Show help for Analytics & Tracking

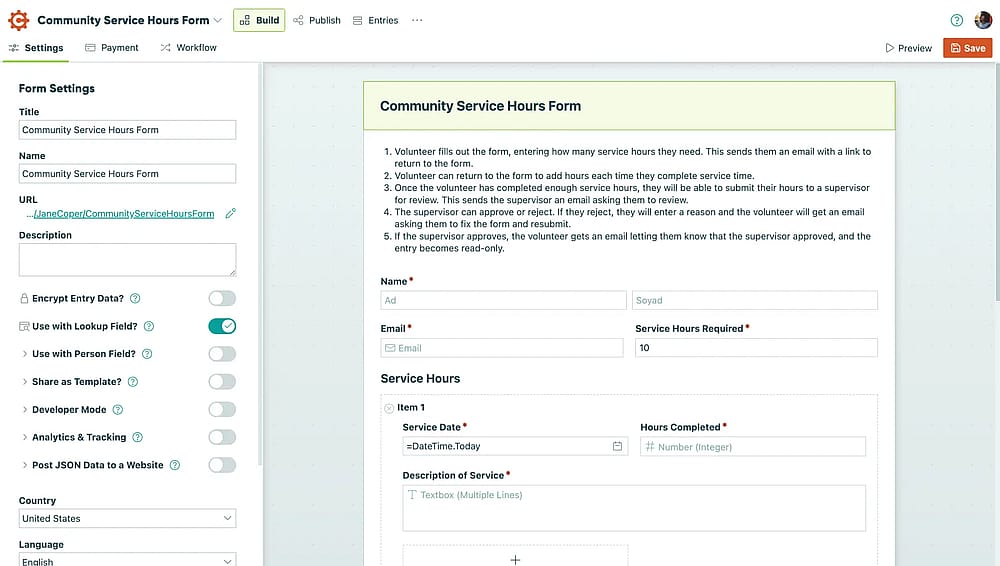tap(137, 437)
